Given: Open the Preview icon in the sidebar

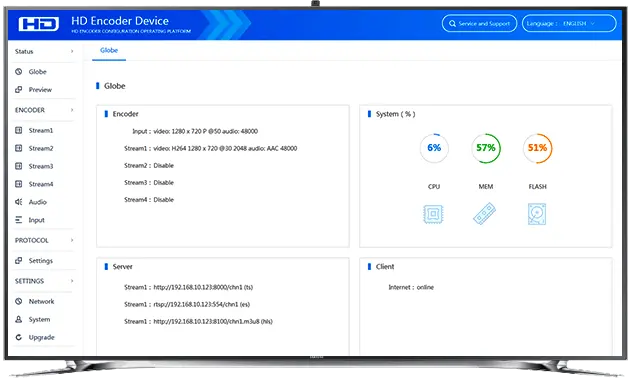Looking at the screenshot, I should pos(18,90).
